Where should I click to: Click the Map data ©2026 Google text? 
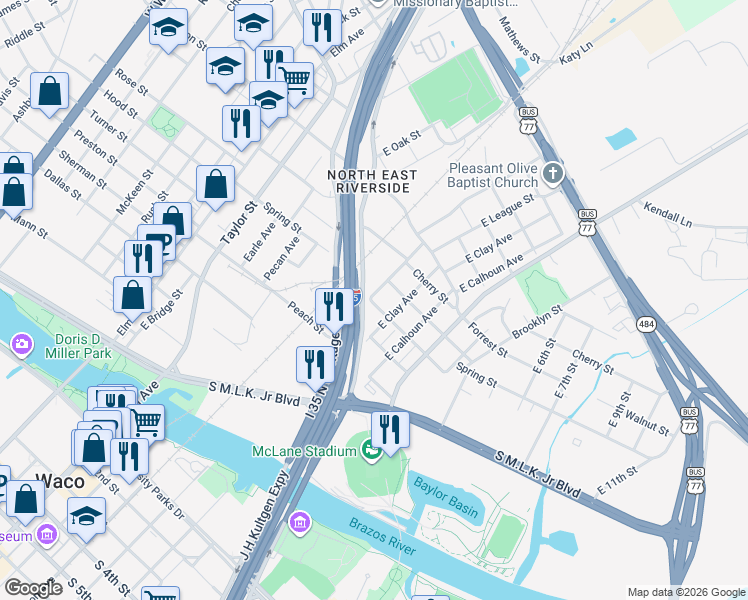pyautogui.click(x=686, y=592)
